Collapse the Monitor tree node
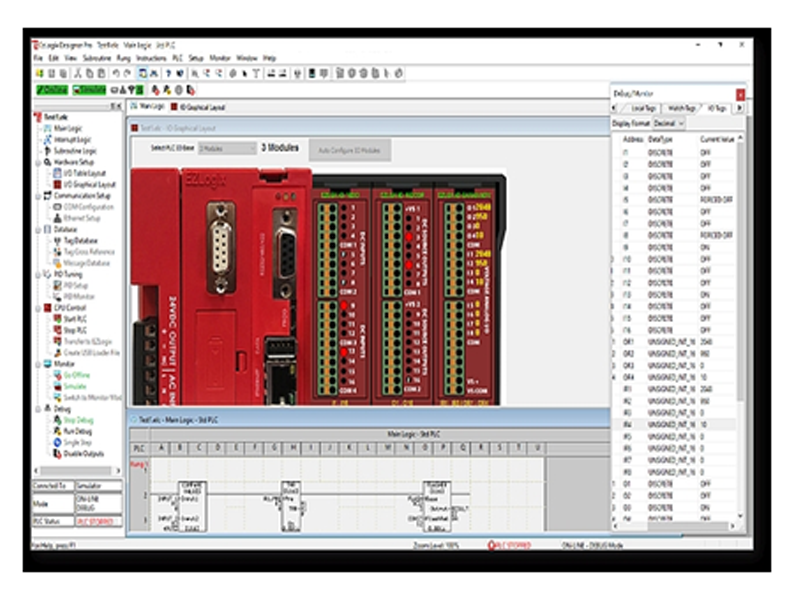The image size is (793, 600). click(38, 364)
